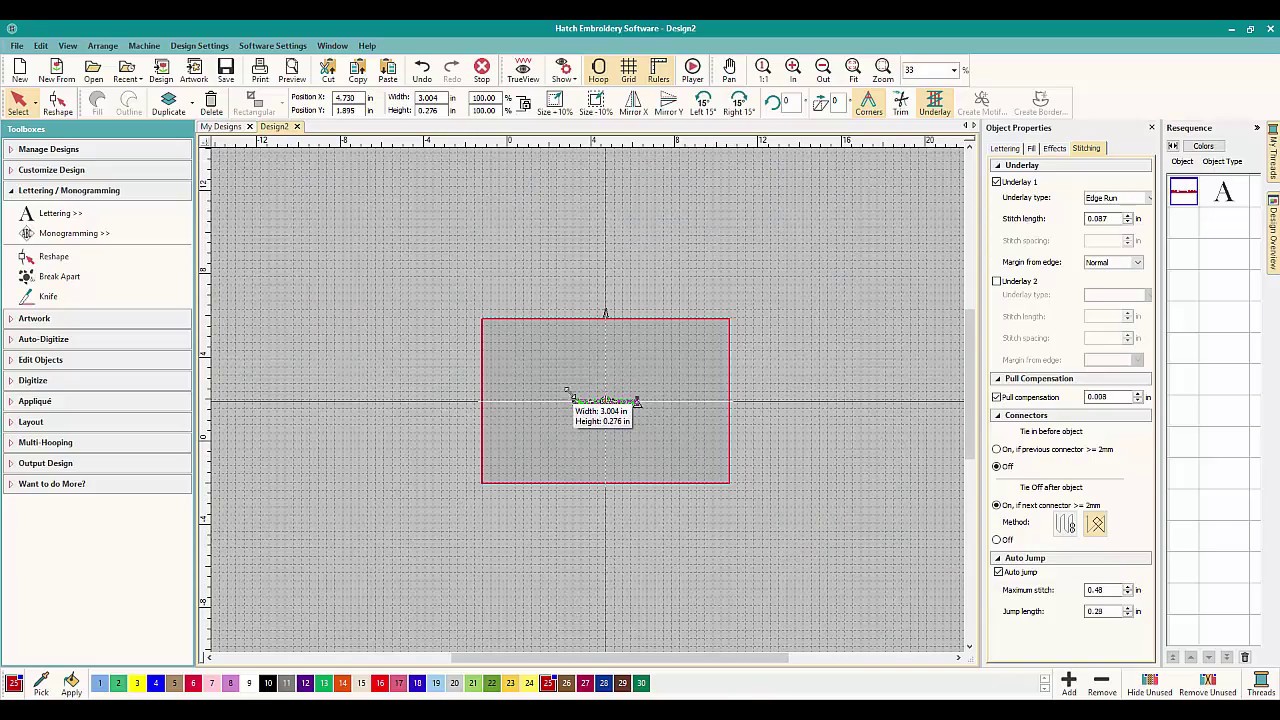Open the Software Settings menu
Viewport: 1280px width, 720px height.
tap(272, 46)
